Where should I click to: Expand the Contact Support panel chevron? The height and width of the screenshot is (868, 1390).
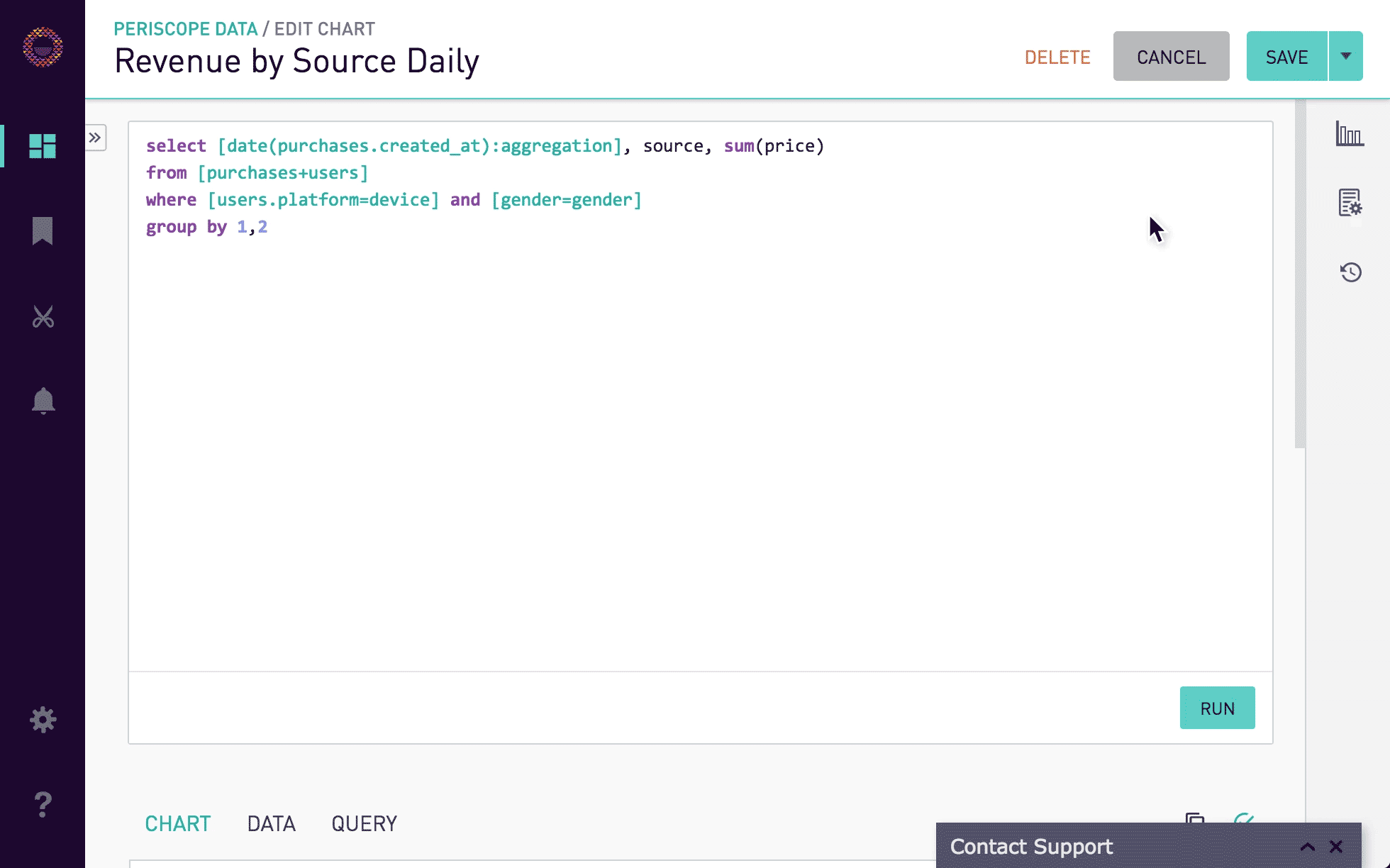1308,847
